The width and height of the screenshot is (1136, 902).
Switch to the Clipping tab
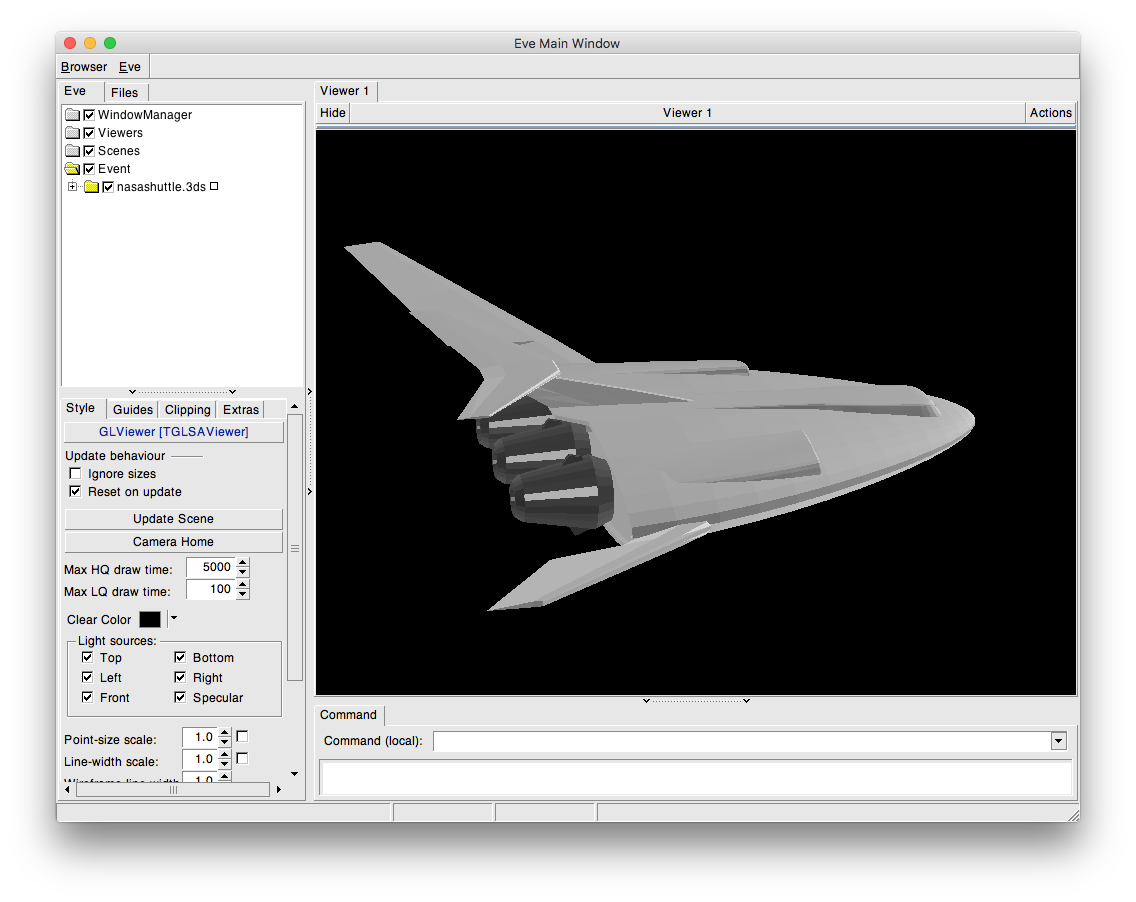pos(188,410)
